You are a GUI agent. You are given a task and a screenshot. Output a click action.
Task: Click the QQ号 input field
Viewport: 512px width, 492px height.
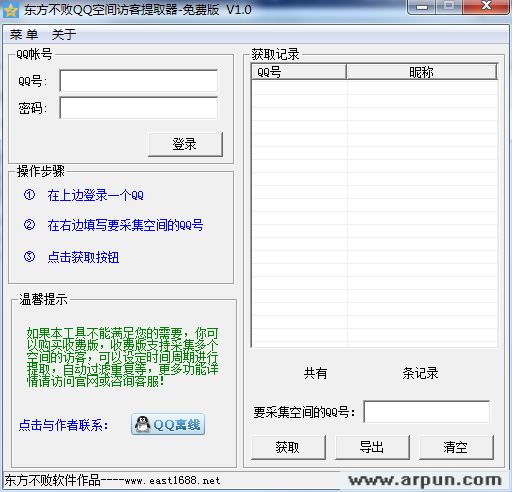139,81
